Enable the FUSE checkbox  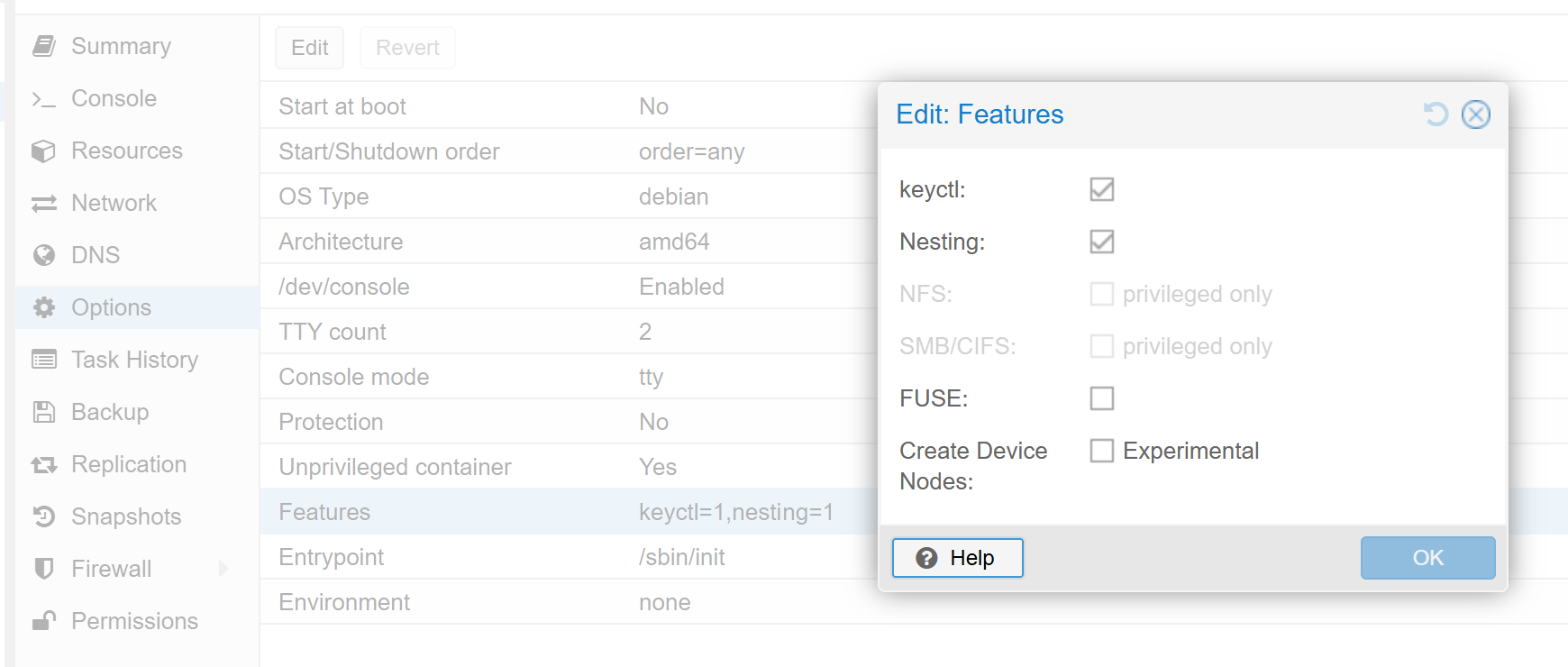coord(1102,398)
